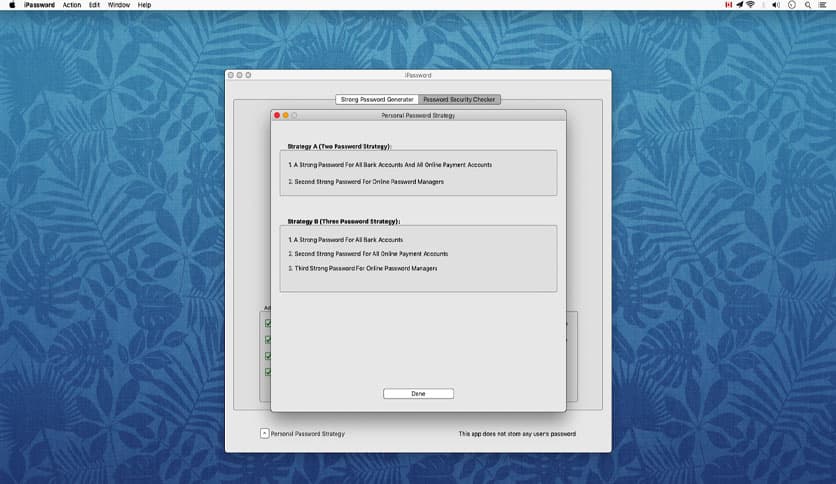Open the iPassword application menu

(39, 5)
